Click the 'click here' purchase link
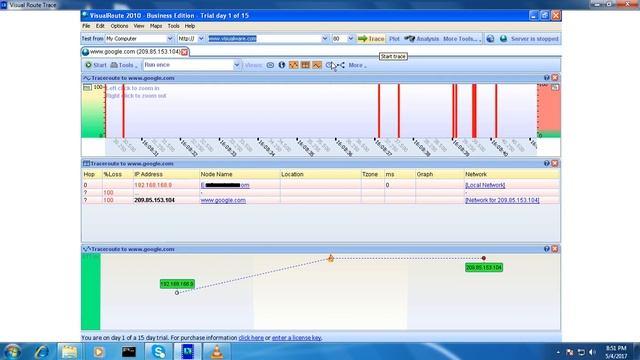Image resolution: width=640 pixels, height=360 pixels. point(251,338)
